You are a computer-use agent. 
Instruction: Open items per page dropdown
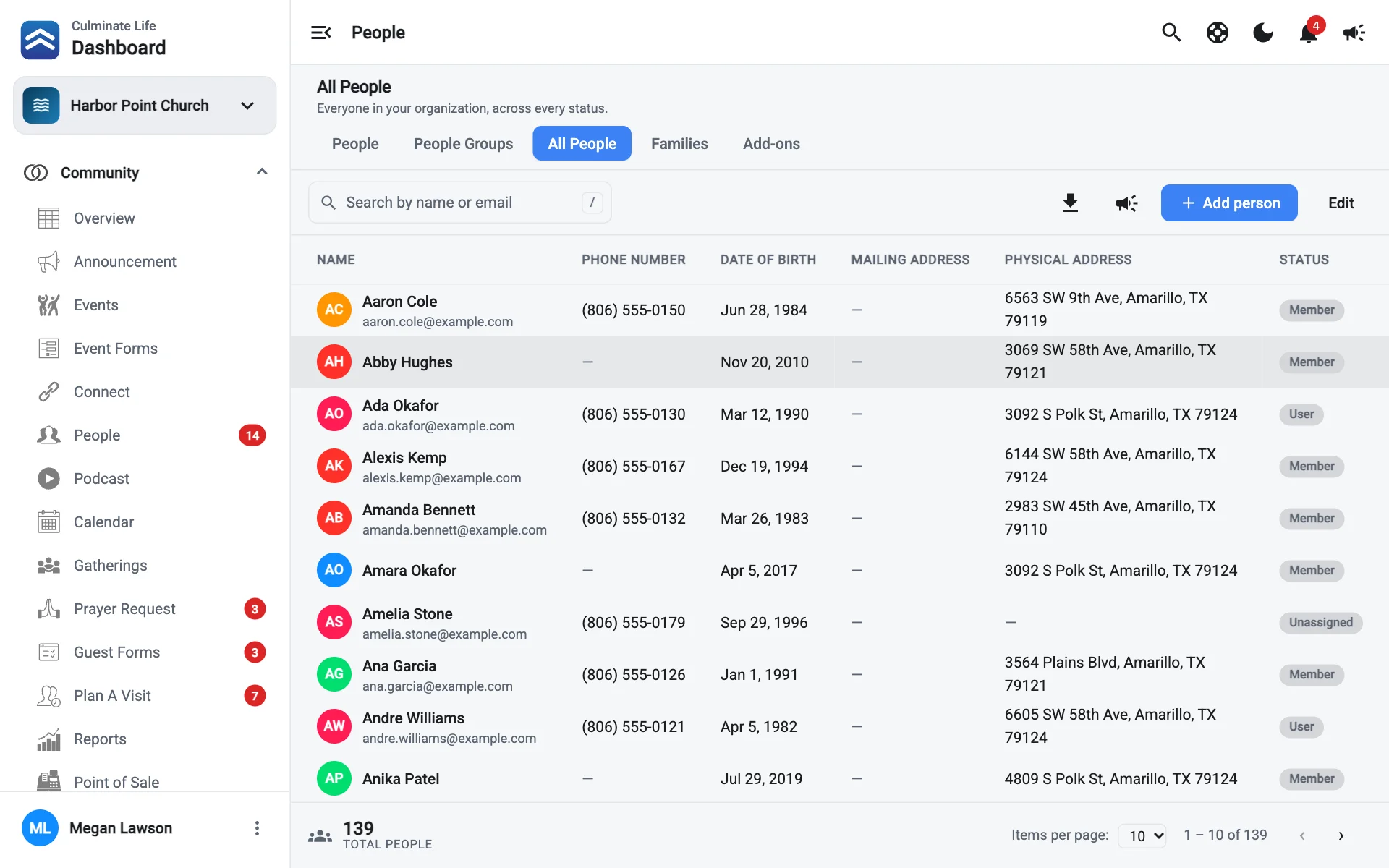coord(1142,835)
